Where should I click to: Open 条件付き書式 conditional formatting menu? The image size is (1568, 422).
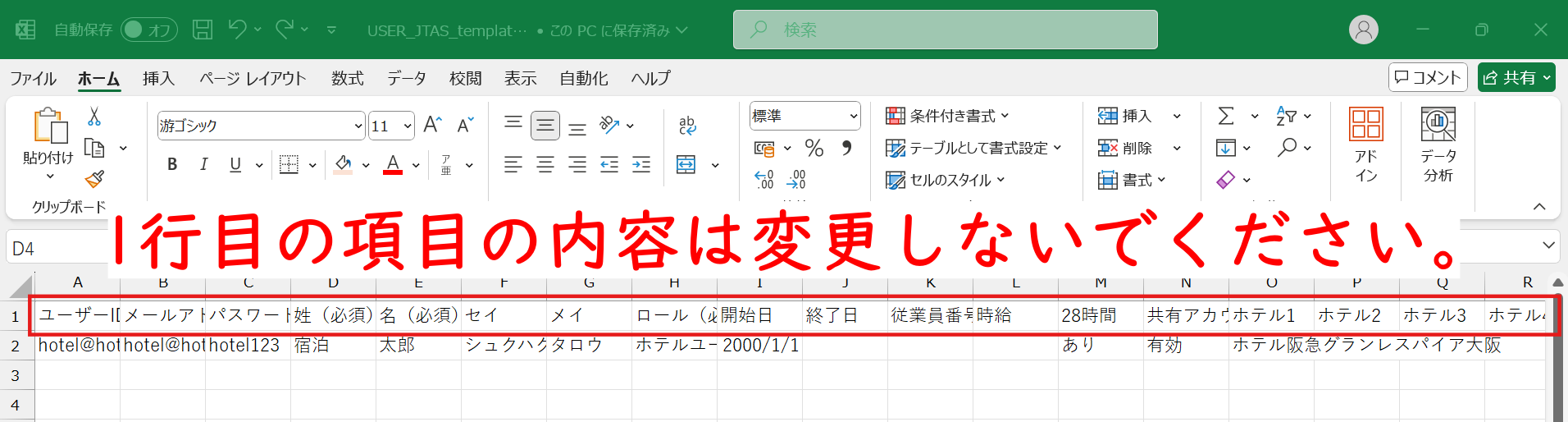pos(947,116)
